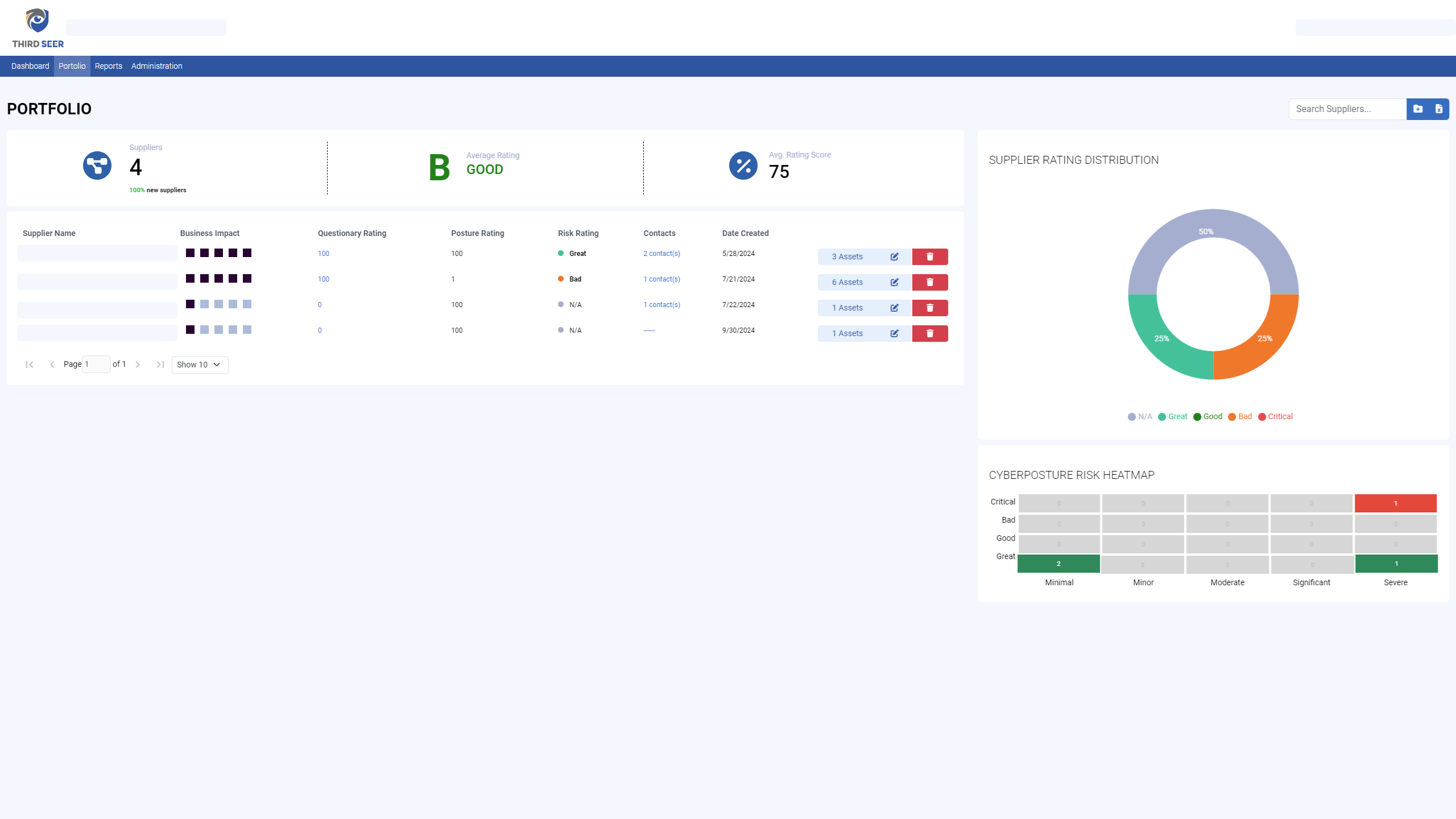Open the 6 Assets button
Image resolution: width=1456 pixels, height=819 pixels.
pyautogui.click(x=847, y=282)
